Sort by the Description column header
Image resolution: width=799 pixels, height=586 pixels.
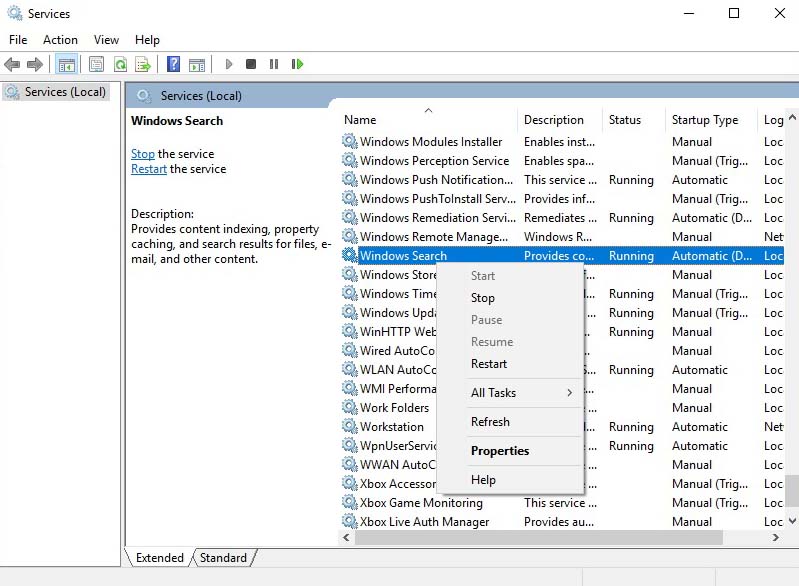tap(560, 120)
